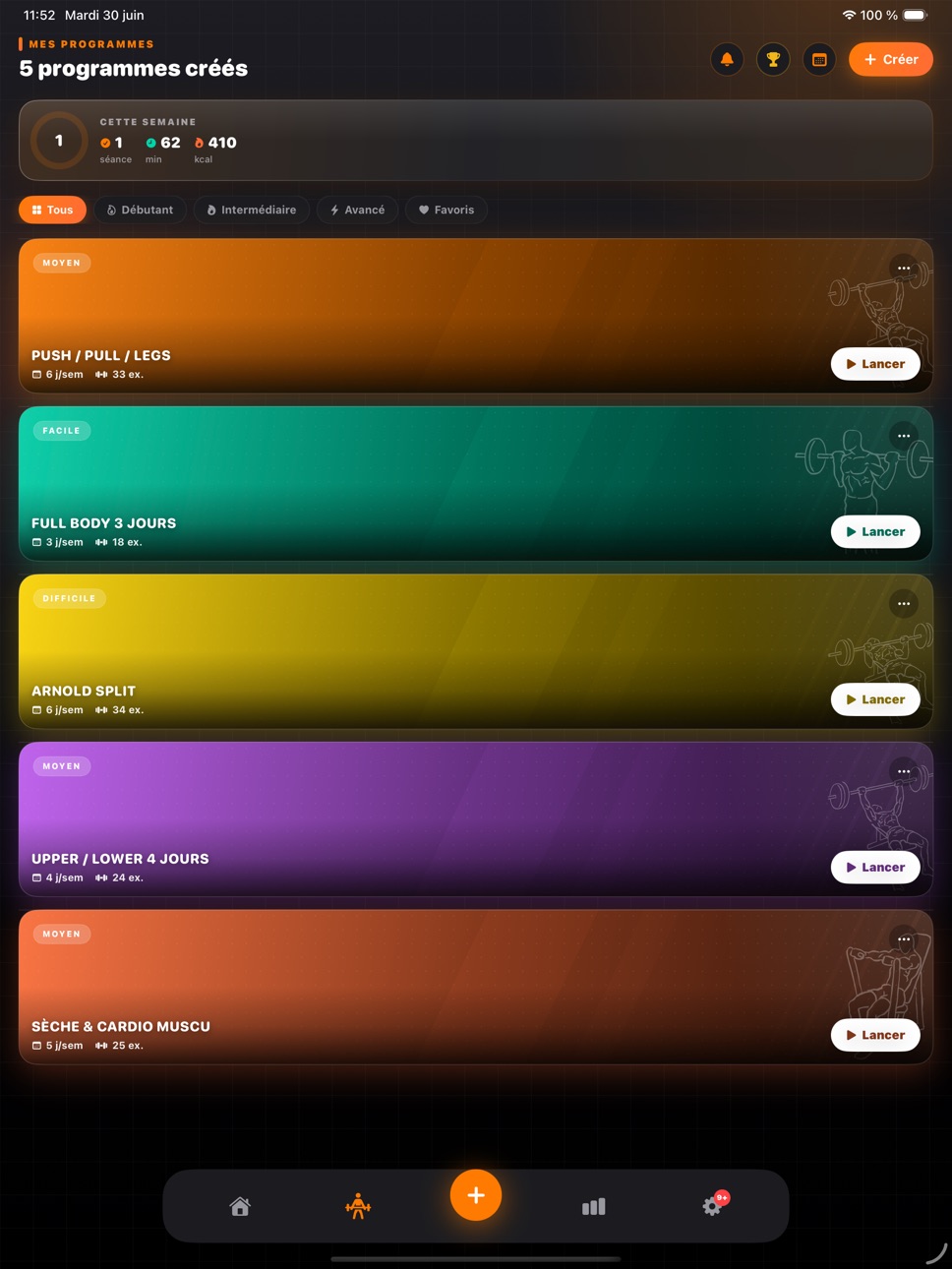The height and width of the screenshot is (1269, 952).
Task: Click the FACILE badge on Full Body card
Action: pos(62,431)
